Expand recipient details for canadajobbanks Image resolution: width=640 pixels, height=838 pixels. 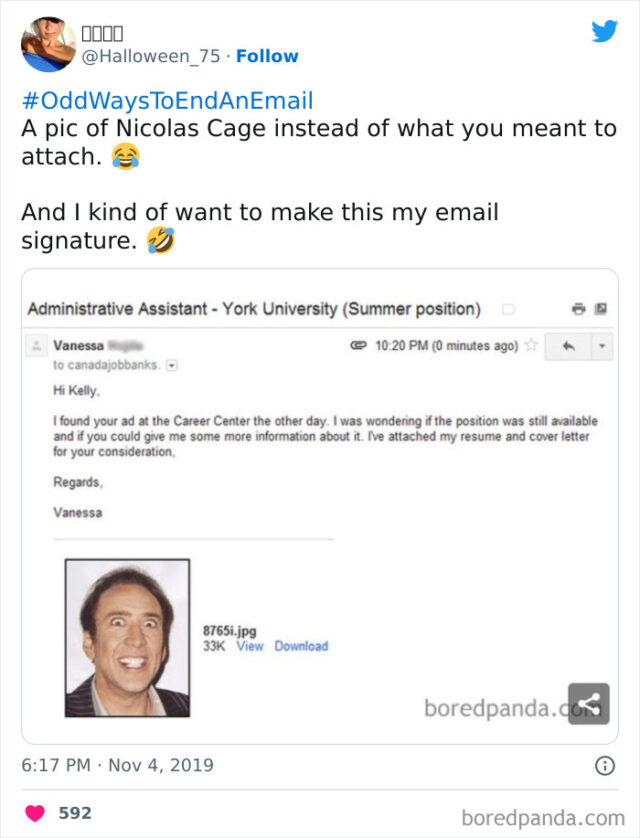pos(172,364)
